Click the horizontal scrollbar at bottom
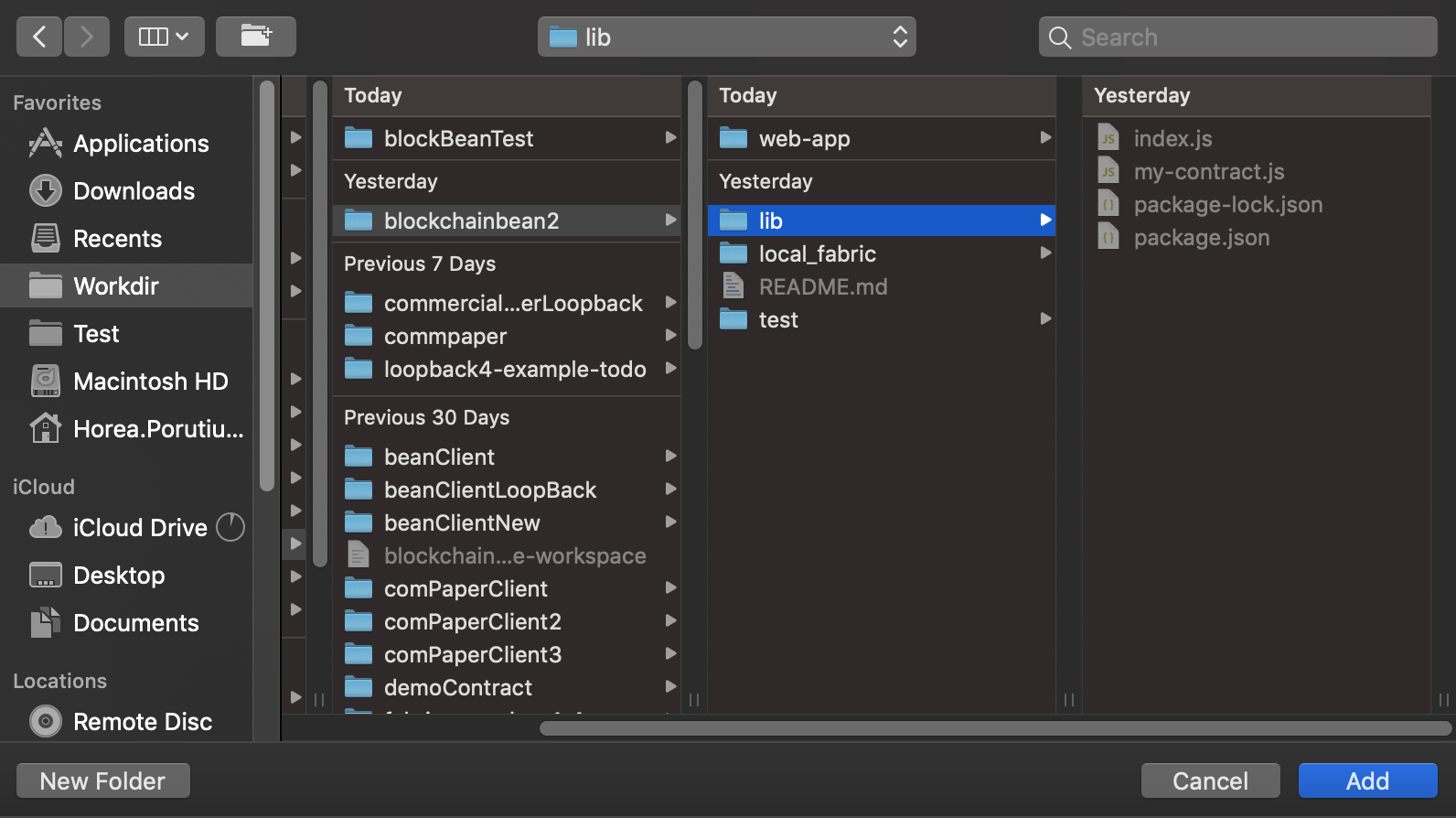Viewport: 1456px width, 818px height. (995, 728)
